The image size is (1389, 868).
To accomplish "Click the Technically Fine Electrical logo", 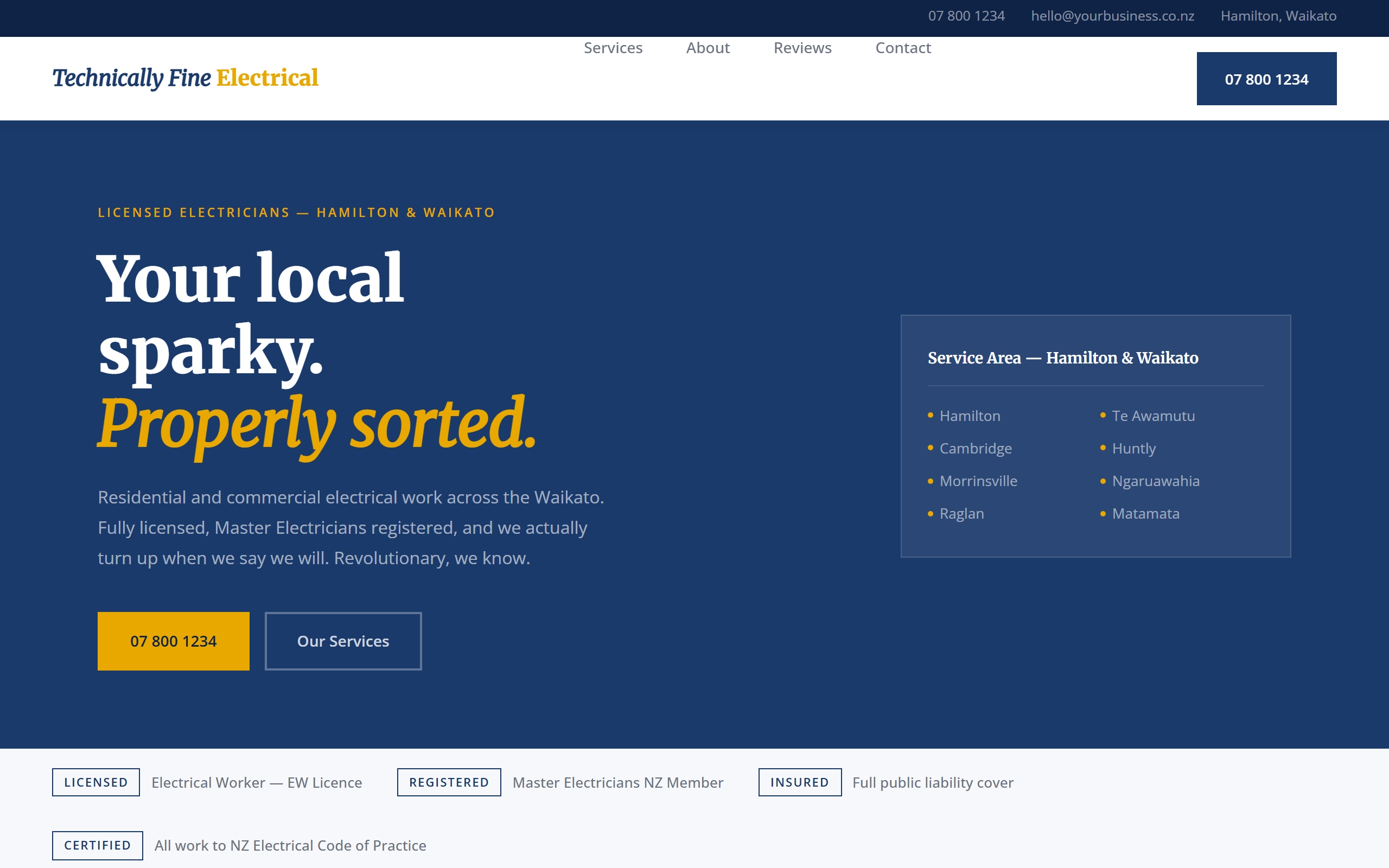I will 185,78.
